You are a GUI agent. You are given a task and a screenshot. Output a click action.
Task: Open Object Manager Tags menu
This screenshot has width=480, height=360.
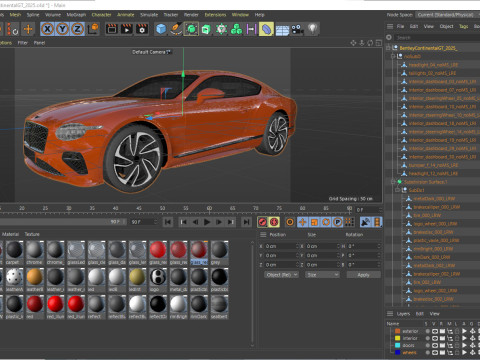pyautogui.click(x=463, y=26)
